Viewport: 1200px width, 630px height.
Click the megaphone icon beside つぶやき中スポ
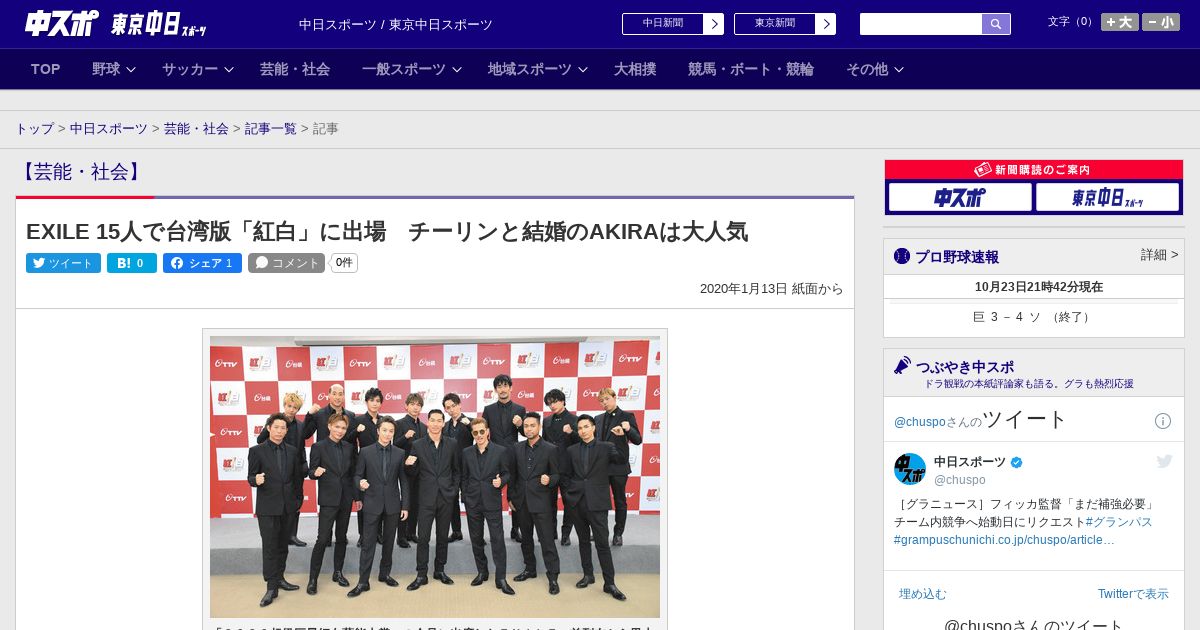(902, 365)
